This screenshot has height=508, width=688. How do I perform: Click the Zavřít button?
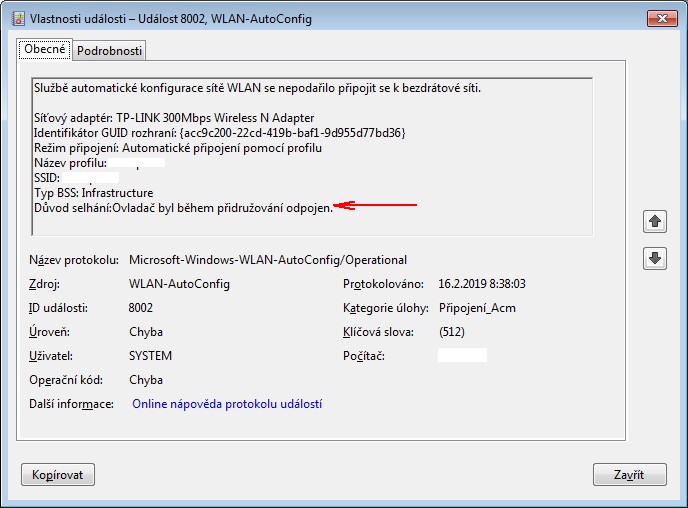point(629,474)
